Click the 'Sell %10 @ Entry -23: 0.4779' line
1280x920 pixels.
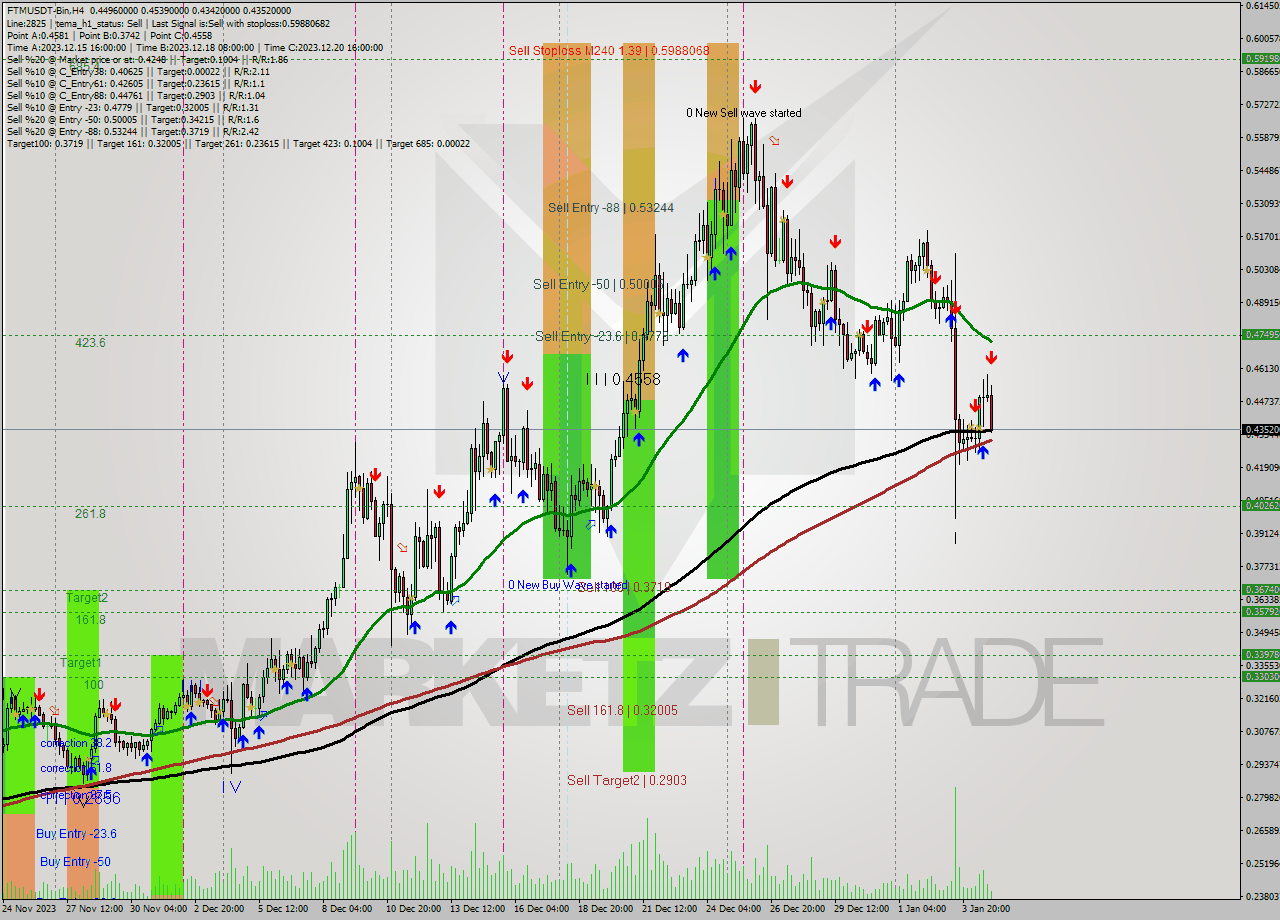point(132,107)
